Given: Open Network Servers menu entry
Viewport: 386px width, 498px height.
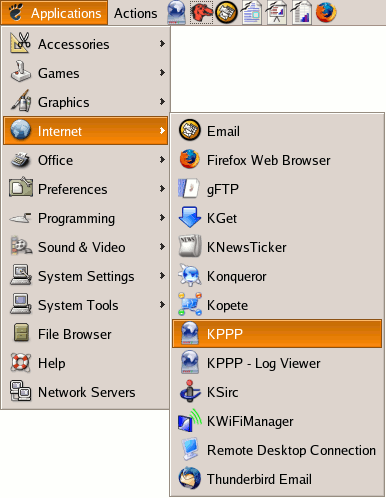Looking at the screenshot, I should 85,392.
